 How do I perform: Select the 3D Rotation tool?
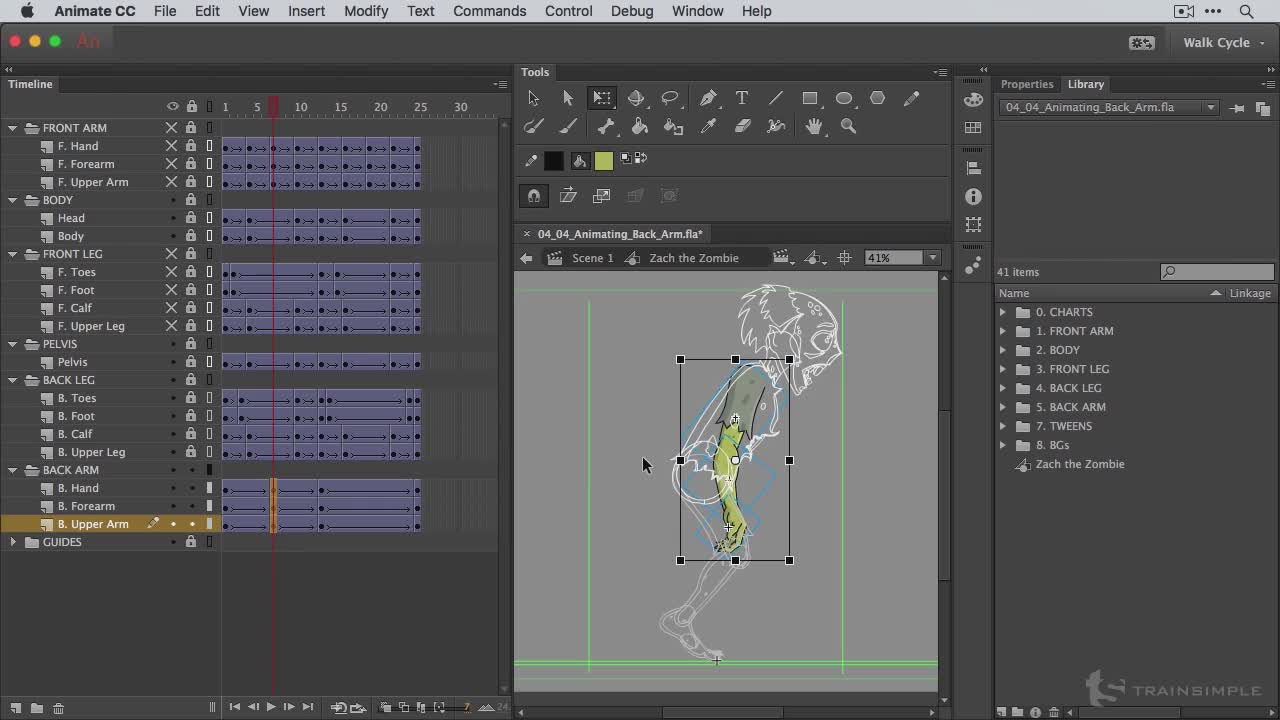pos(636,98)
